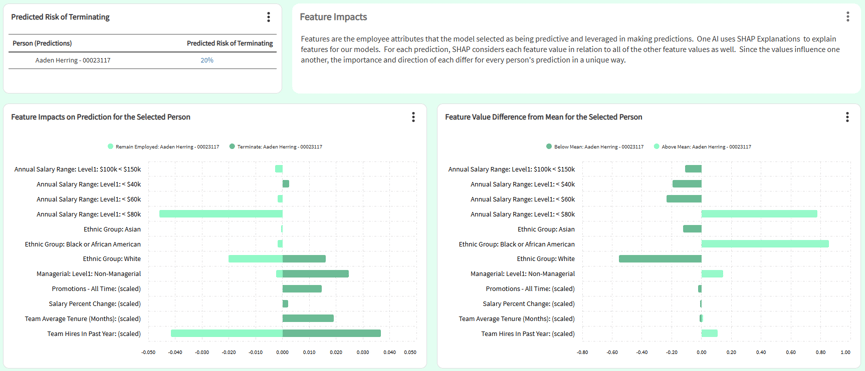Click Managerial Non-Managerial Terminate bar
Screen dimensions: 865x371
316,273
